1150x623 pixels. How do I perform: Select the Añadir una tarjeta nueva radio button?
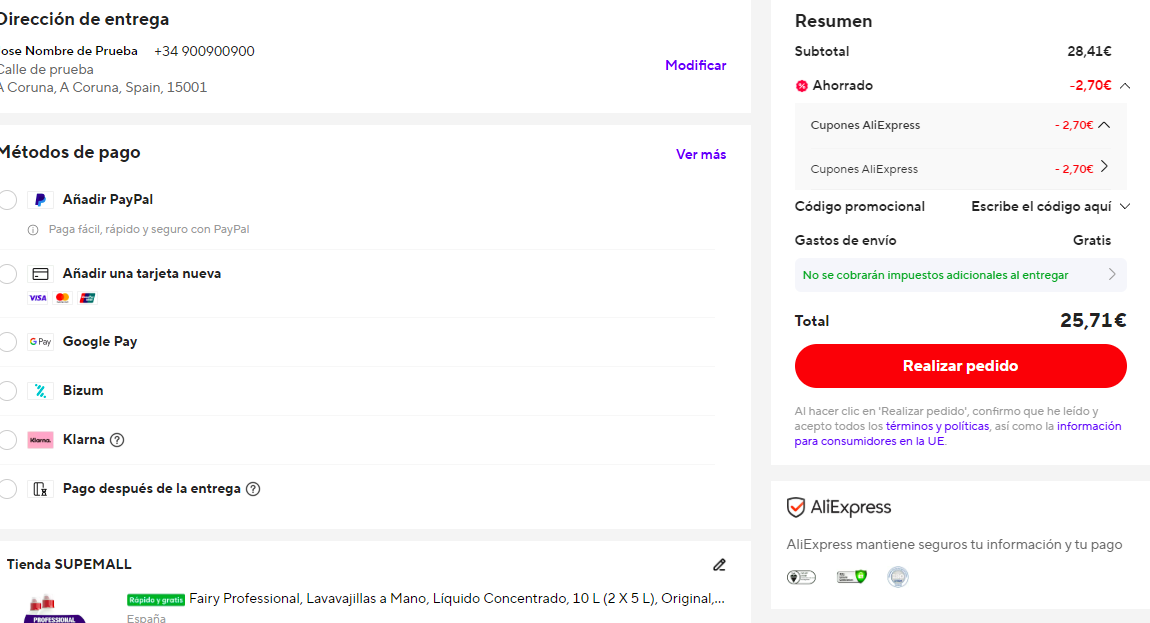[7, 274]
